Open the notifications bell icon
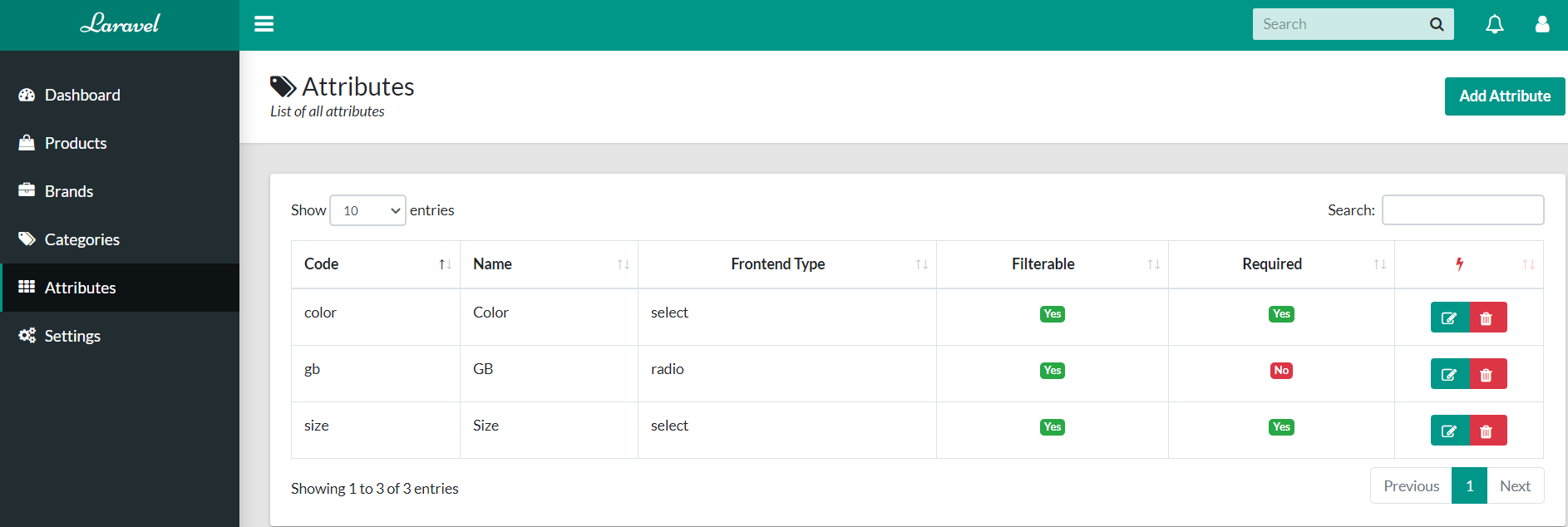 pyautogui.click(x=1495, y=24)
